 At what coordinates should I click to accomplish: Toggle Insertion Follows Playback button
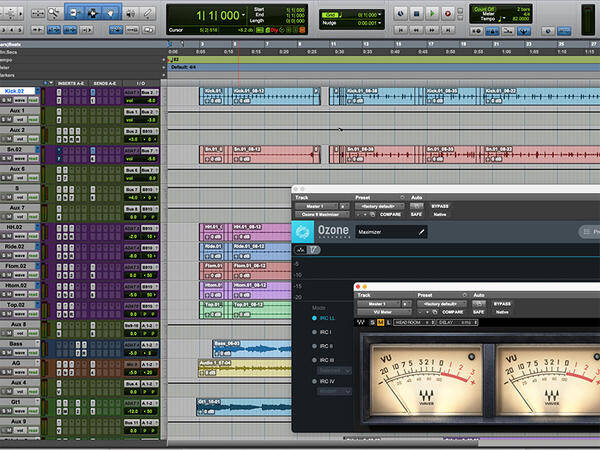[x=88, y=29]
